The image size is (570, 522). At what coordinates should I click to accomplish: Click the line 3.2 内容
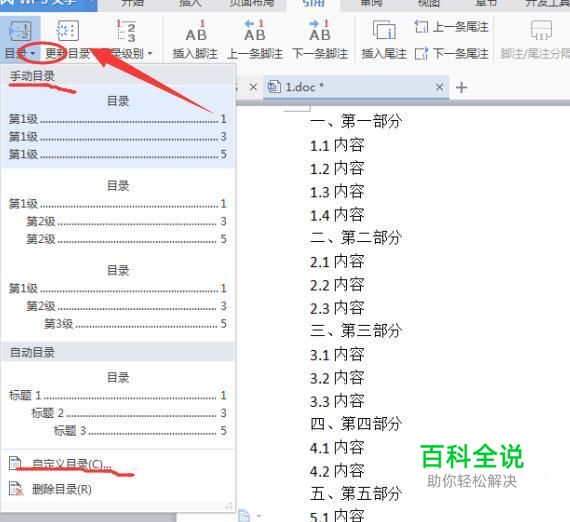[337, 378]
